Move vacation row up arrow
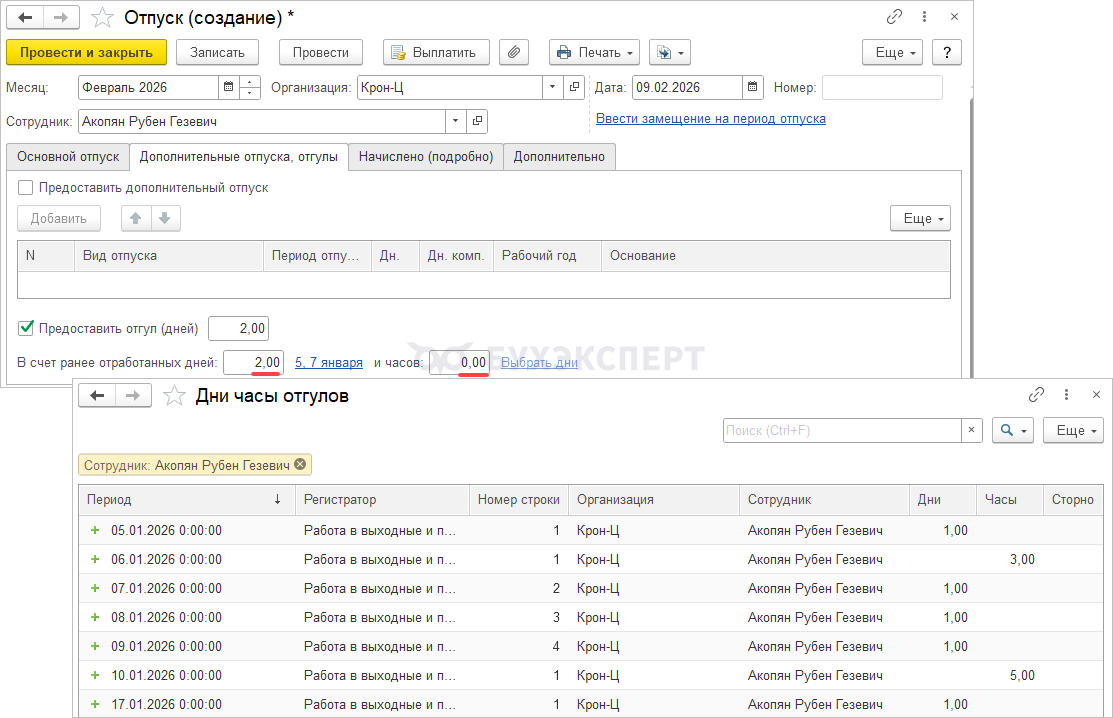The width and height of the screenshot is (1113, 718). 136,218
